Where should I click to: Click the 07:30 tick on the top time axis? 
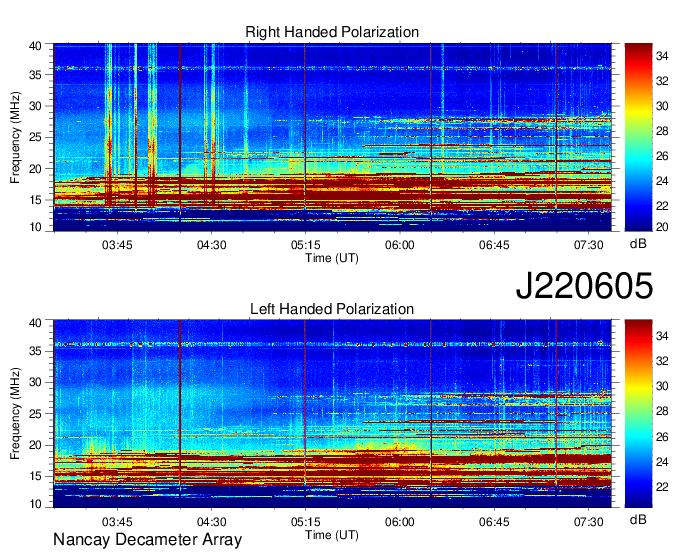pos(588,245)
